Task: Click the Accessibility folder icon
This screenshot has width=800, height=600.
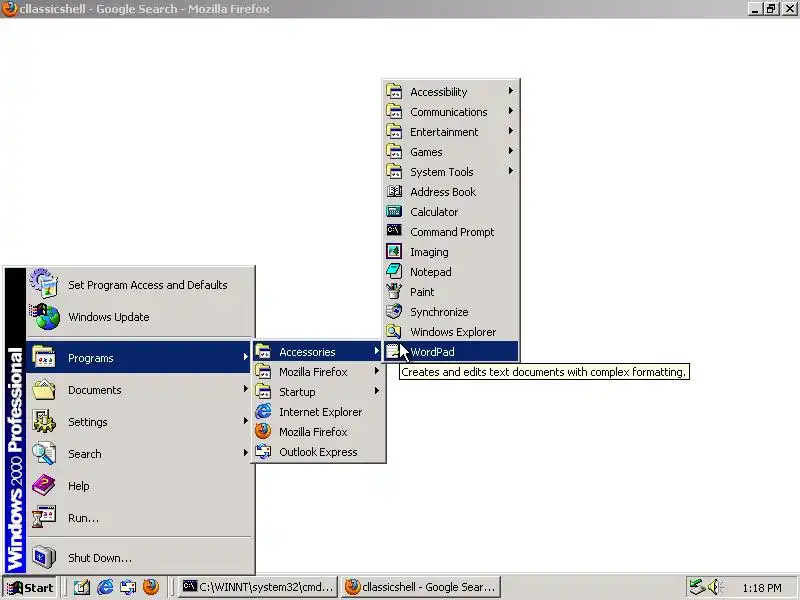Action: click(393, 91)
